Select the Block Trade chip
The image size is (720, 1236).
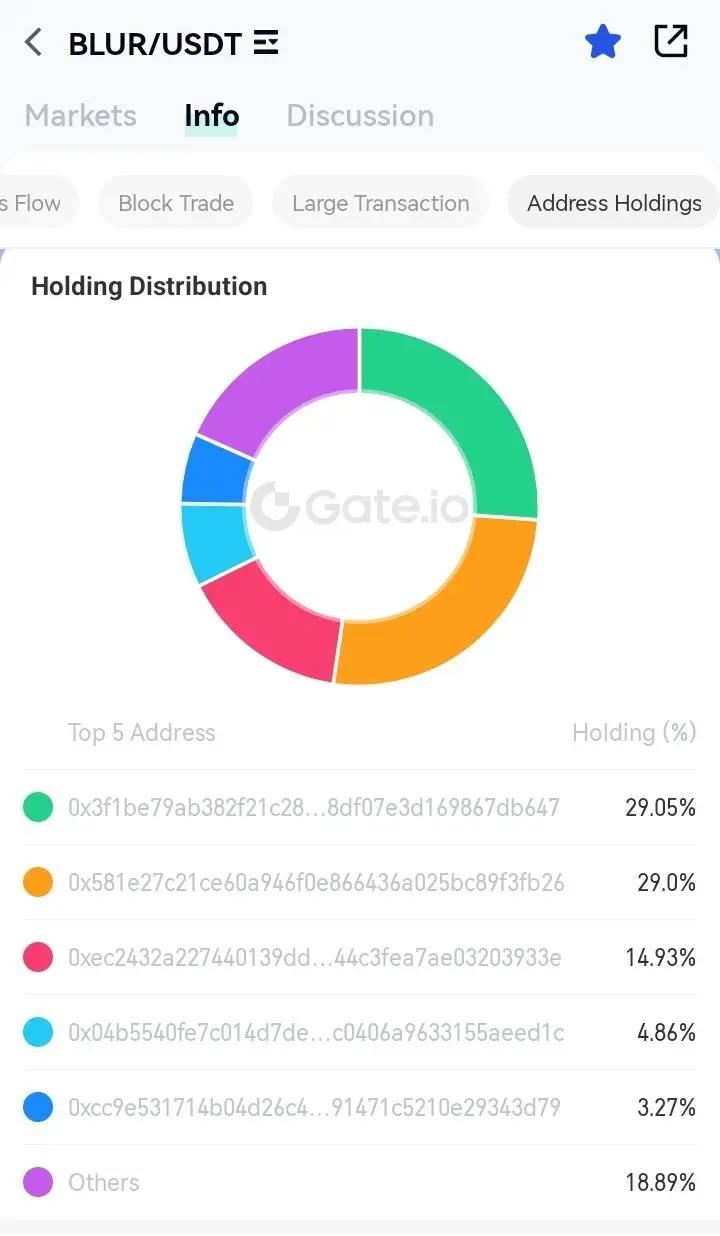[x=176, y=203]
